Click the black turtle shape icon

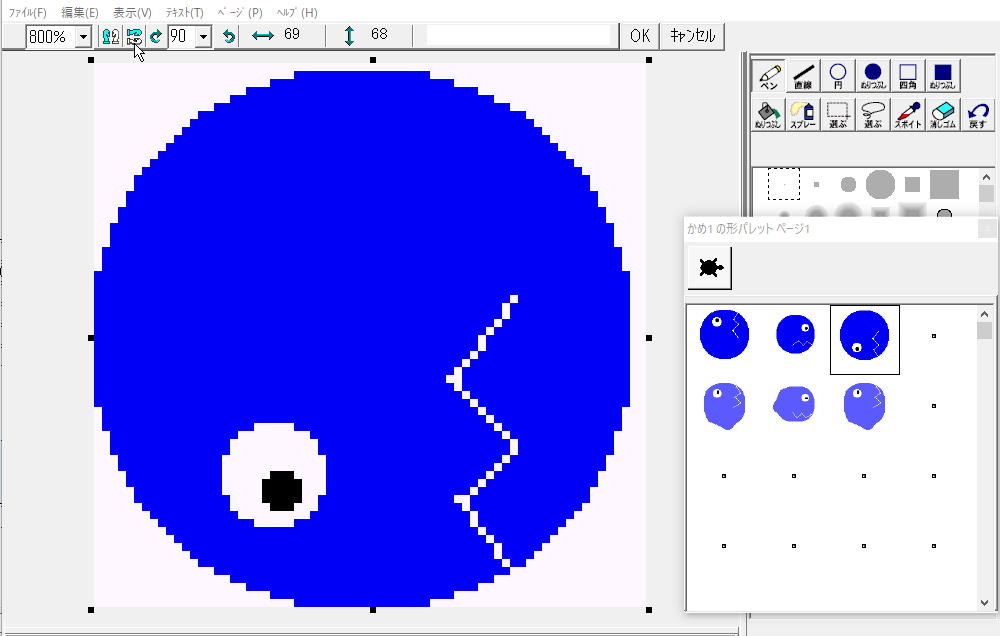(710, 268)
